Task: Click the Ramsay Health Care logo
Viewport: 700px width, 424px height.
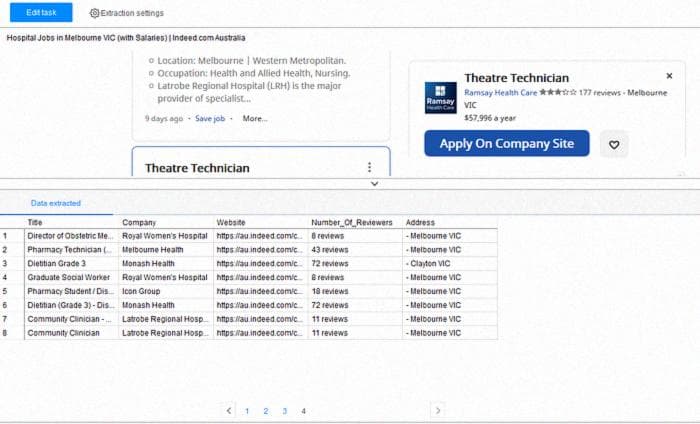Action: pyautogui.click(x=441, y=98)
